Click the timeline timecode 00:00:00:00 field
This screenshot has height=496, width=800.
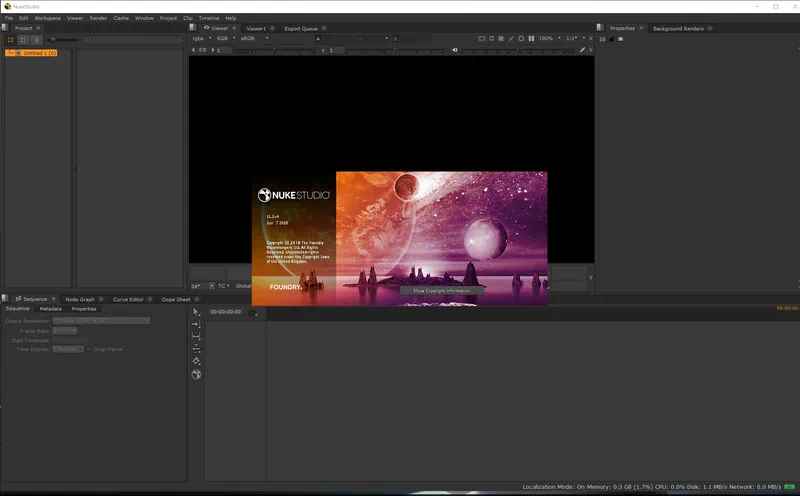(226, 312)
